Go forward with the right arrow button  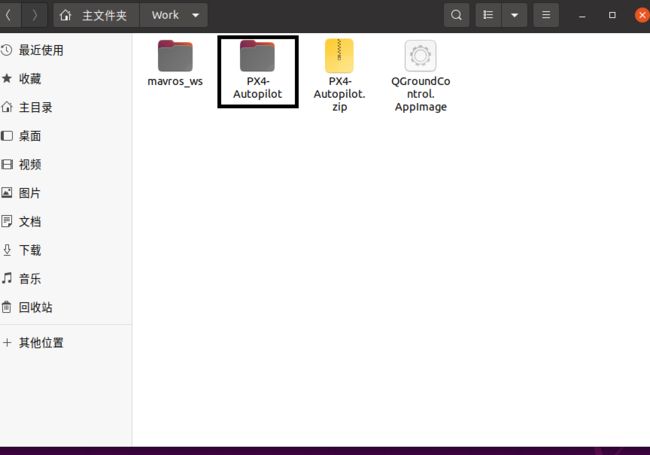[x=34, y=15]
